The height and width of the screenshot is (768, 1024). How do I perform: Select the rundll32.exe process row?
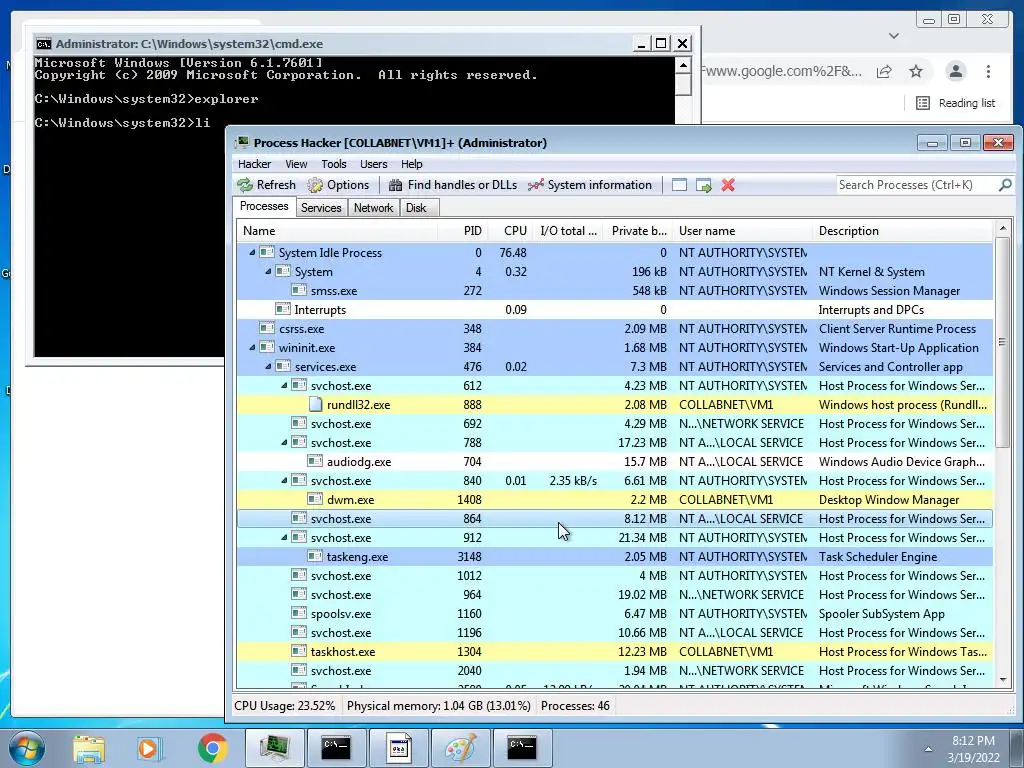[615, 404]
